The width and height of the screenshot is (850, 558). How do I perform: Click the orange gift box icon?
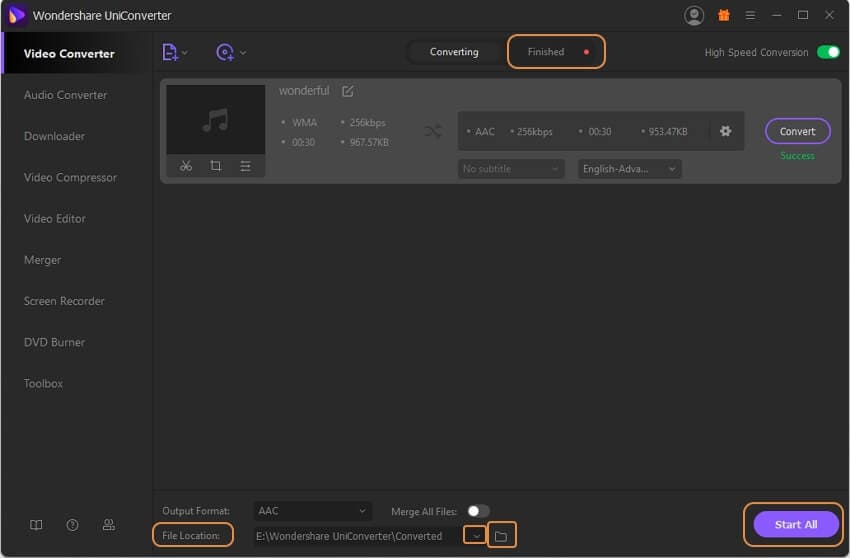point(724,15)
